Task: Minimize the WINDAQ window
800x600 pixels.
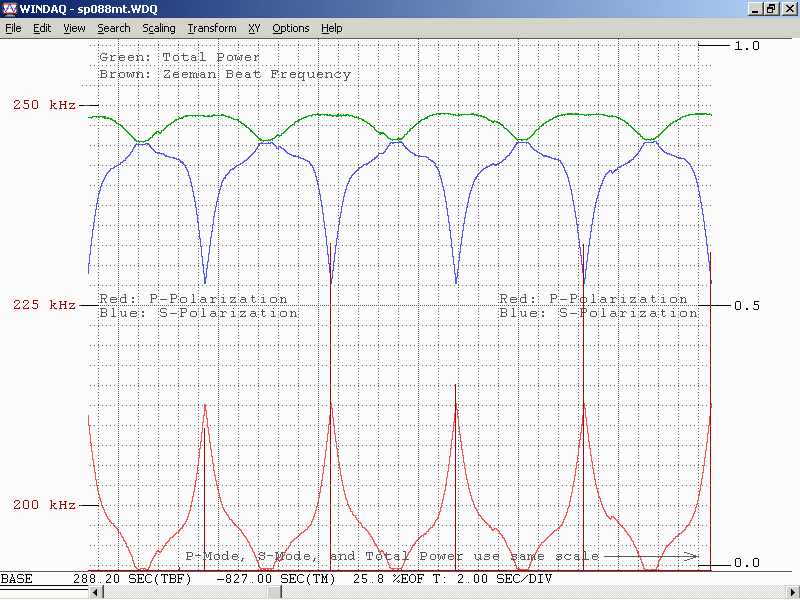Action: 755,9
